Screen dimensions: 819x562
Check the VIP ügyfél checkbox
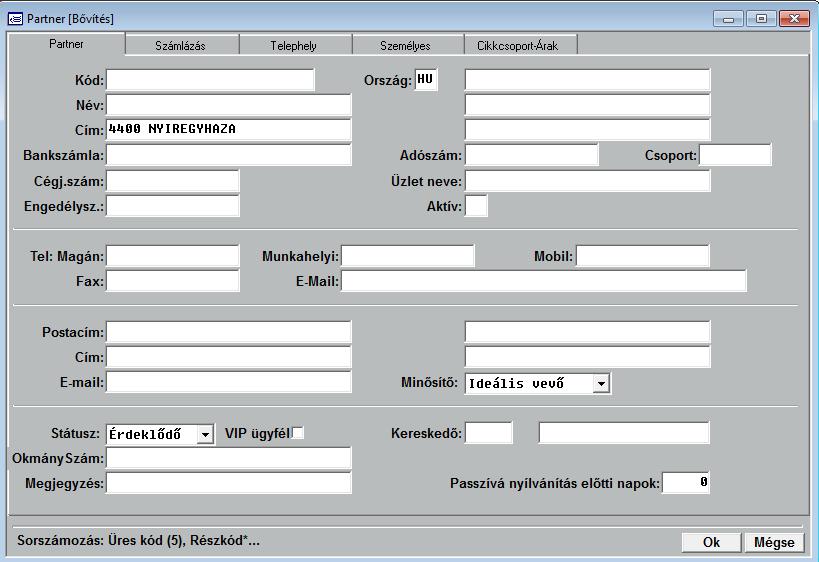tap(298, 433)
